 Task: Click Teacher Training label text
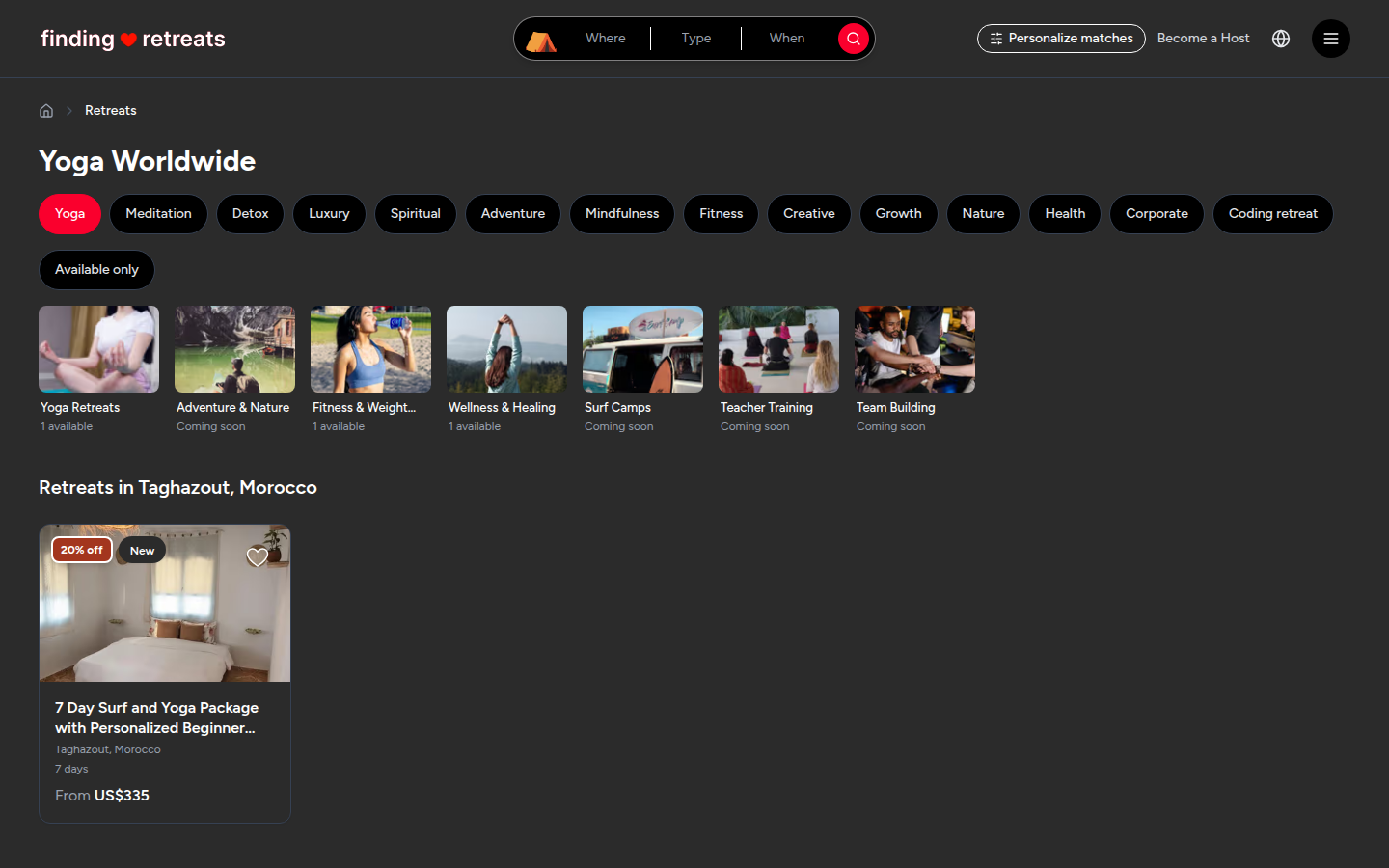point(767,408)
